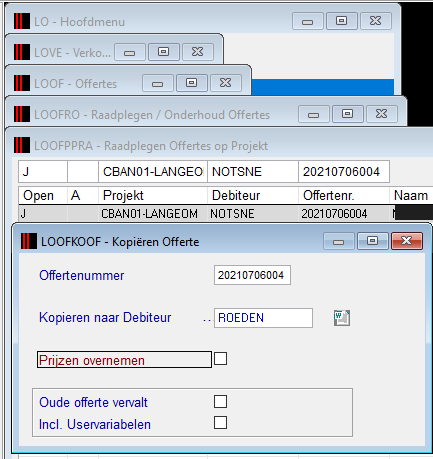Click the ROEDEN debiteur input field
Image resolution: width=433 pixels, height=459 pixels.
tap(263, 318)
